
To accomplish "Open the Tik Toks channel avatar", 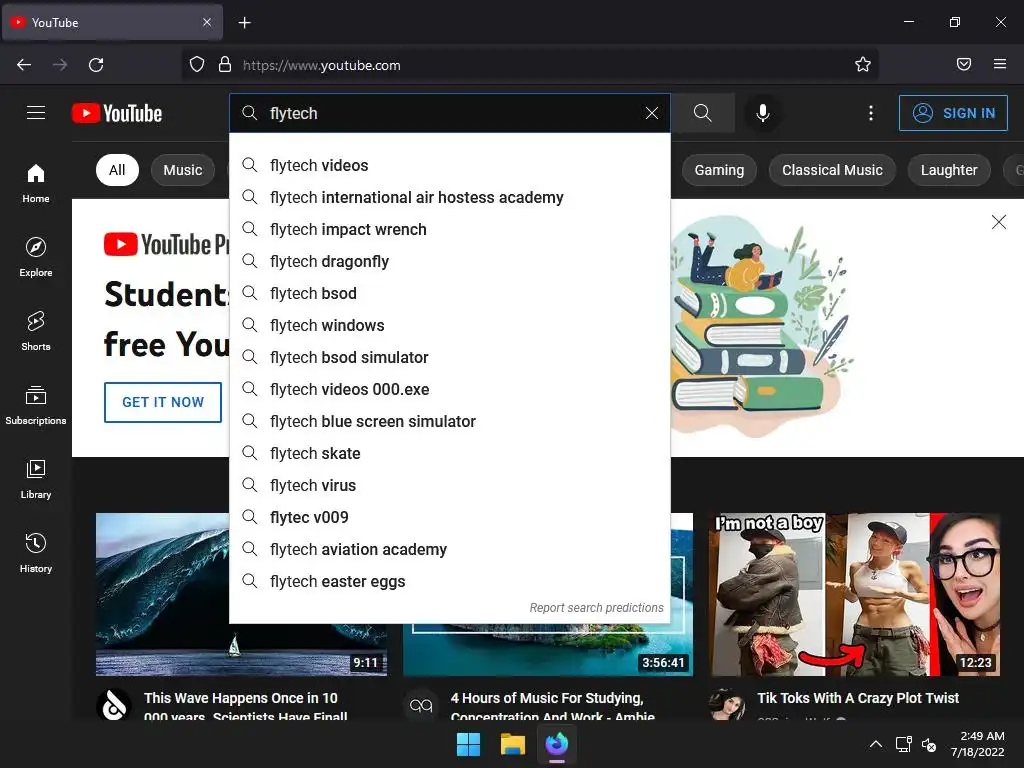I will click(x=727, y=705).
